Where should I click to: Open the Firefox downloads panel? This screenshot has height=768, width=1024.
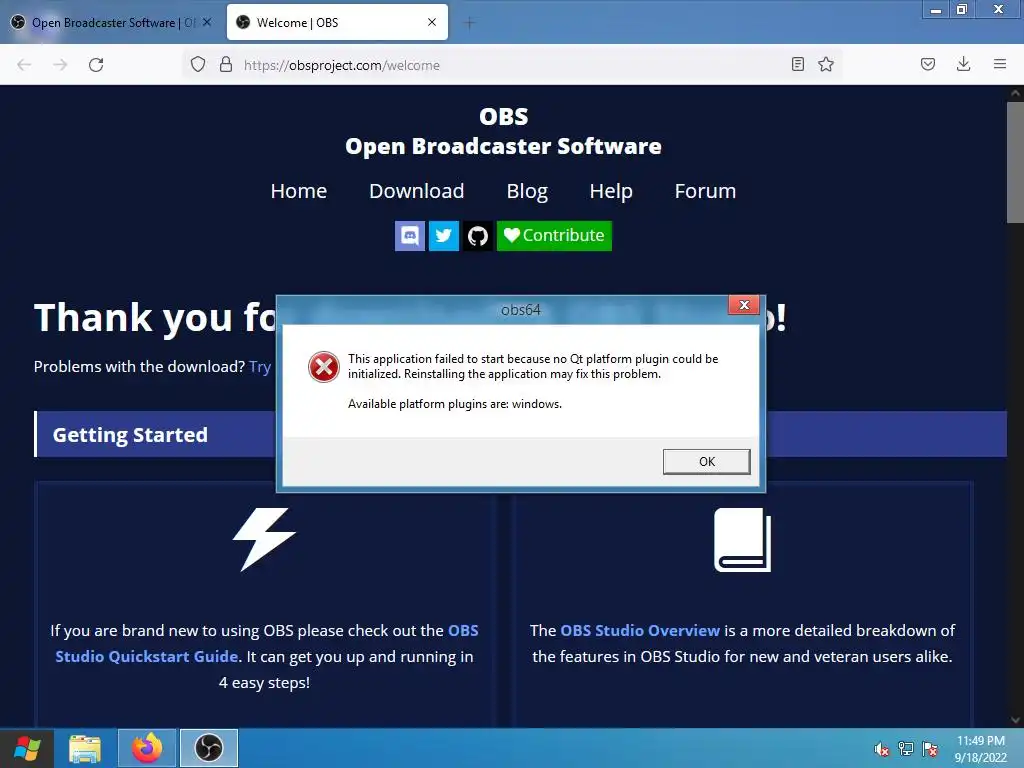click(963, 64)
